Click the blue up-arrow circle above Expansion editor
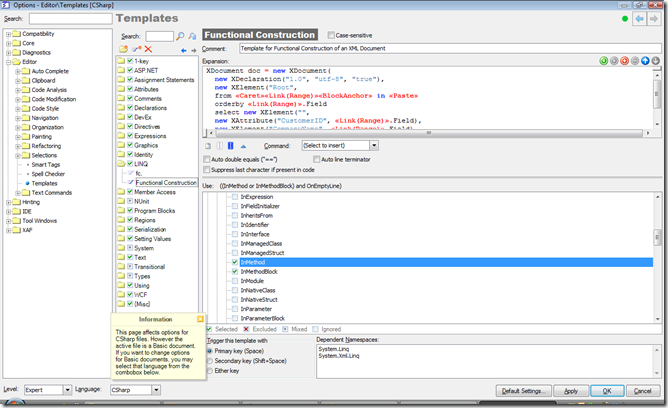Image resolution: width=668 pixels, height=408 pixels. (x=645, y=61)
